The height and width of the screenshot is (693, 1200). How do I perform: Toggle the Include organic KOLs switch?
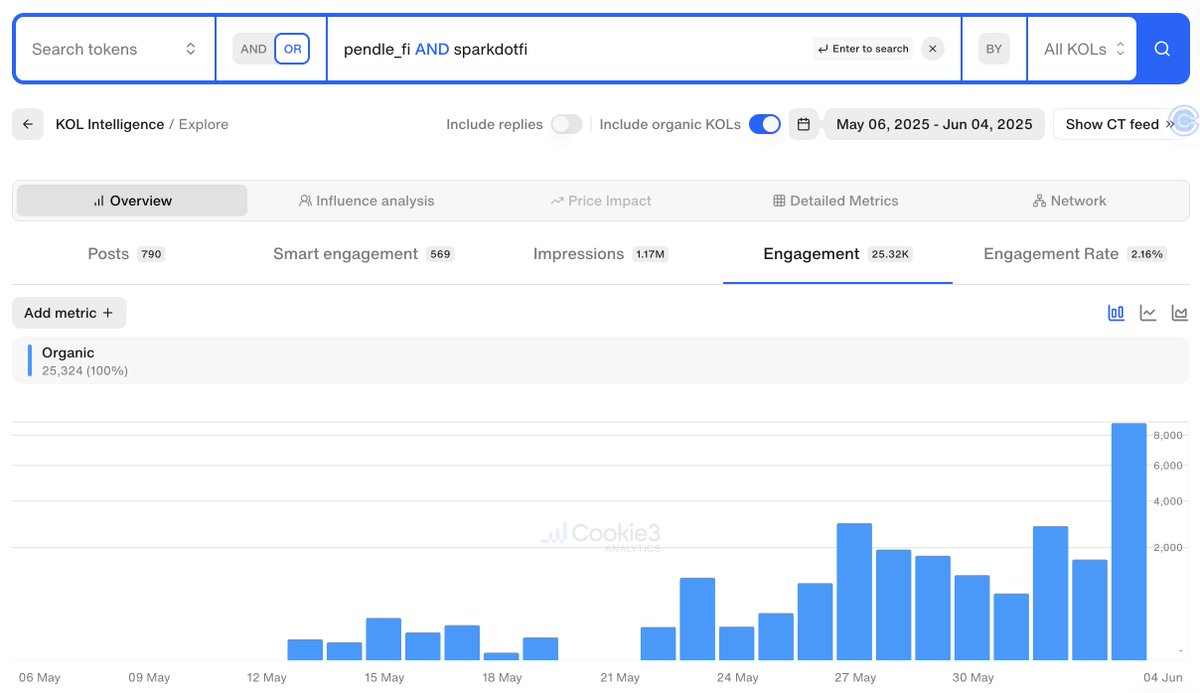[x=765, y=124]
